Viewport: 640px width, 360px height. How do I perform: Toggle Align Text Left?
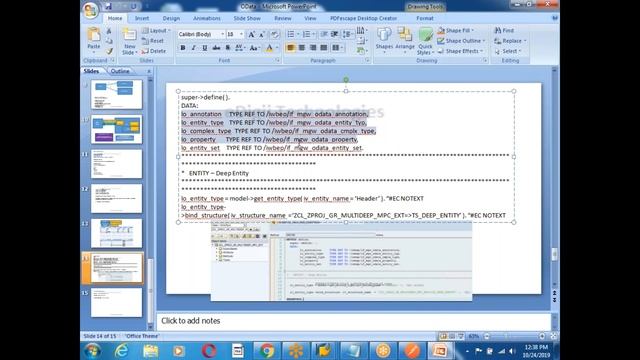coord(291,48)
